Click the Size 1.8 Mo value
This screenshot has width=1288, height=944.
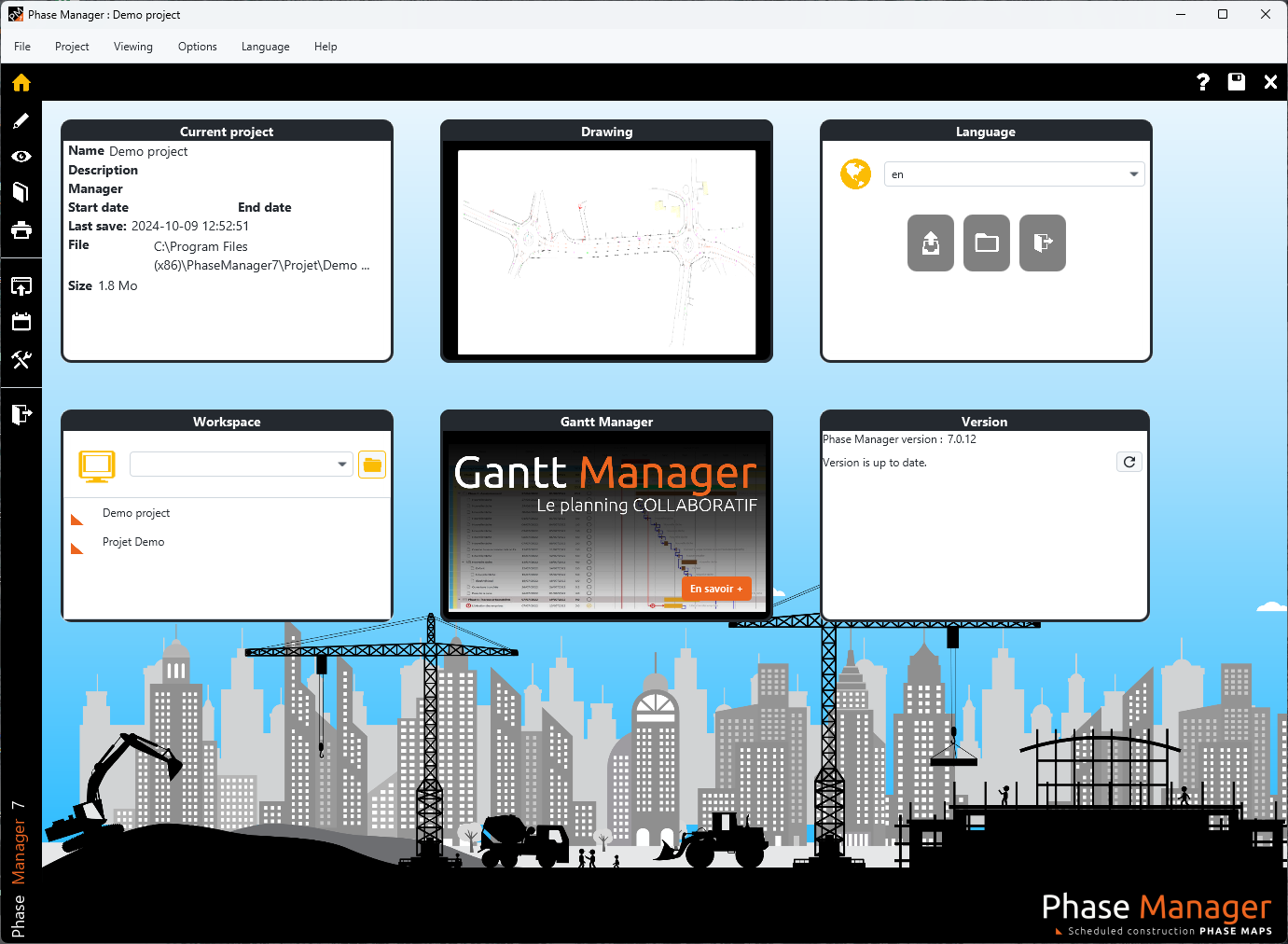(118, 286)
